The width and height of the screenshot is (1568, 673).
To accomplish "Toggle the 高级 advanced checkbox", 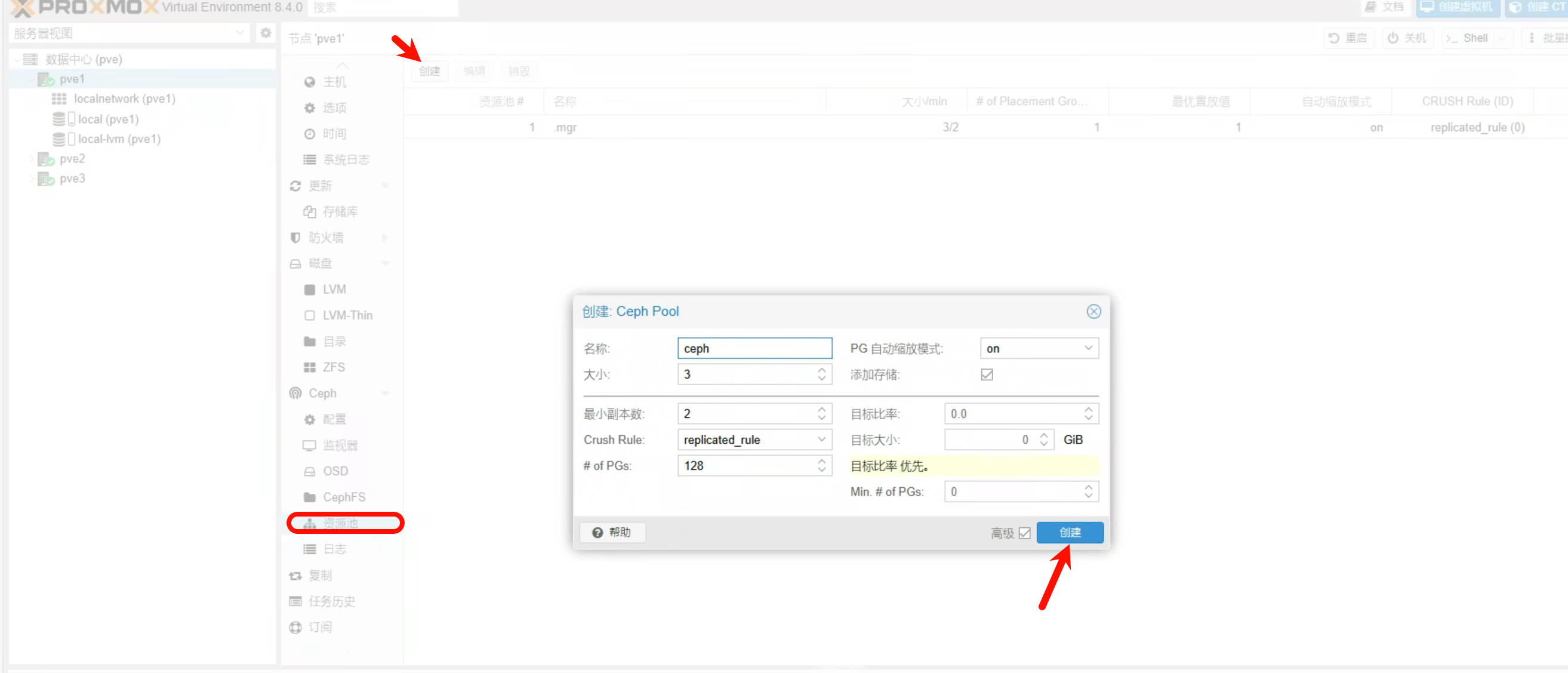I will click(1024, 533).
